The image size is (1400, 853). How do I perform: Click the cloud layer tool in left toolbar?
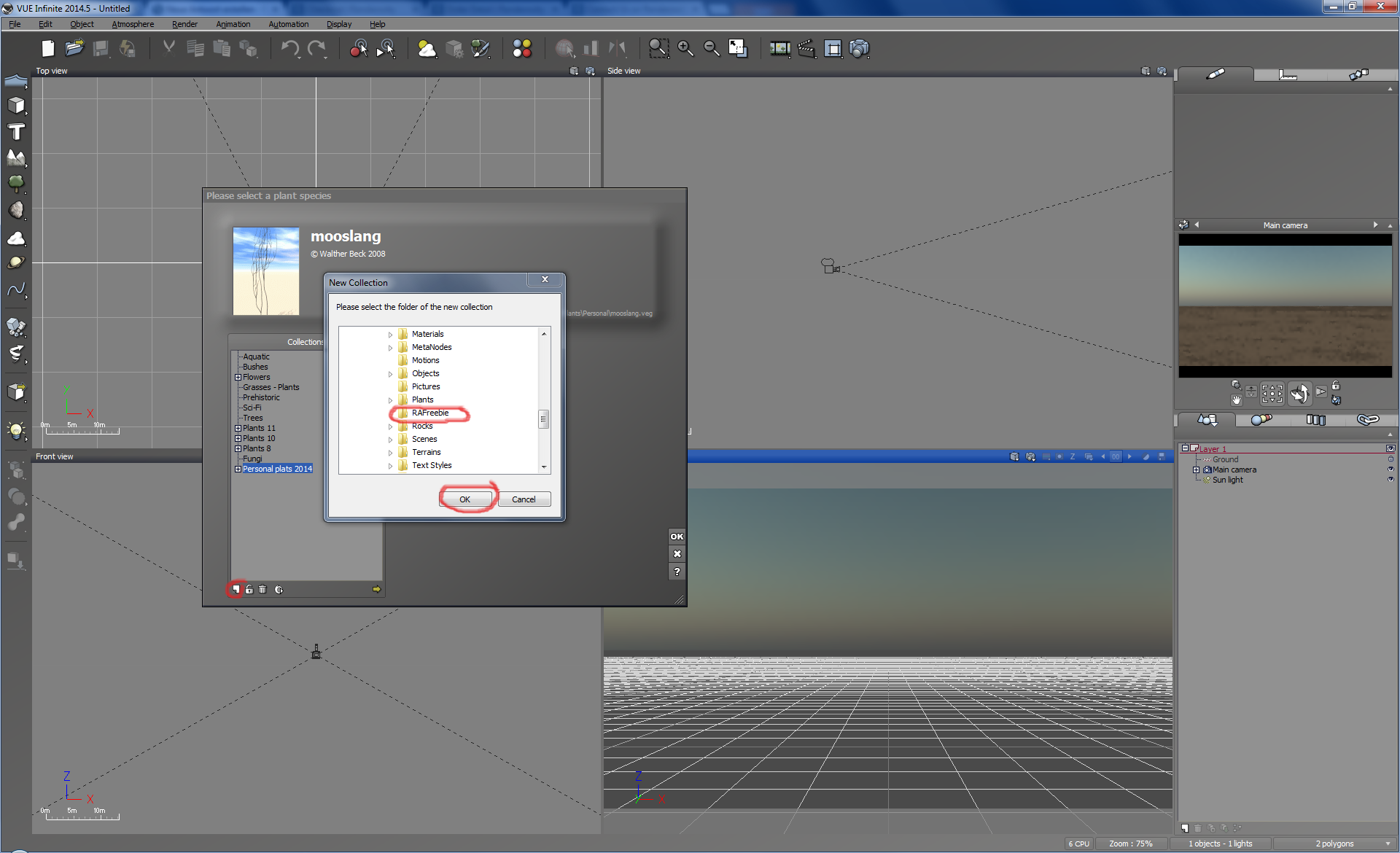pos(16,238)
